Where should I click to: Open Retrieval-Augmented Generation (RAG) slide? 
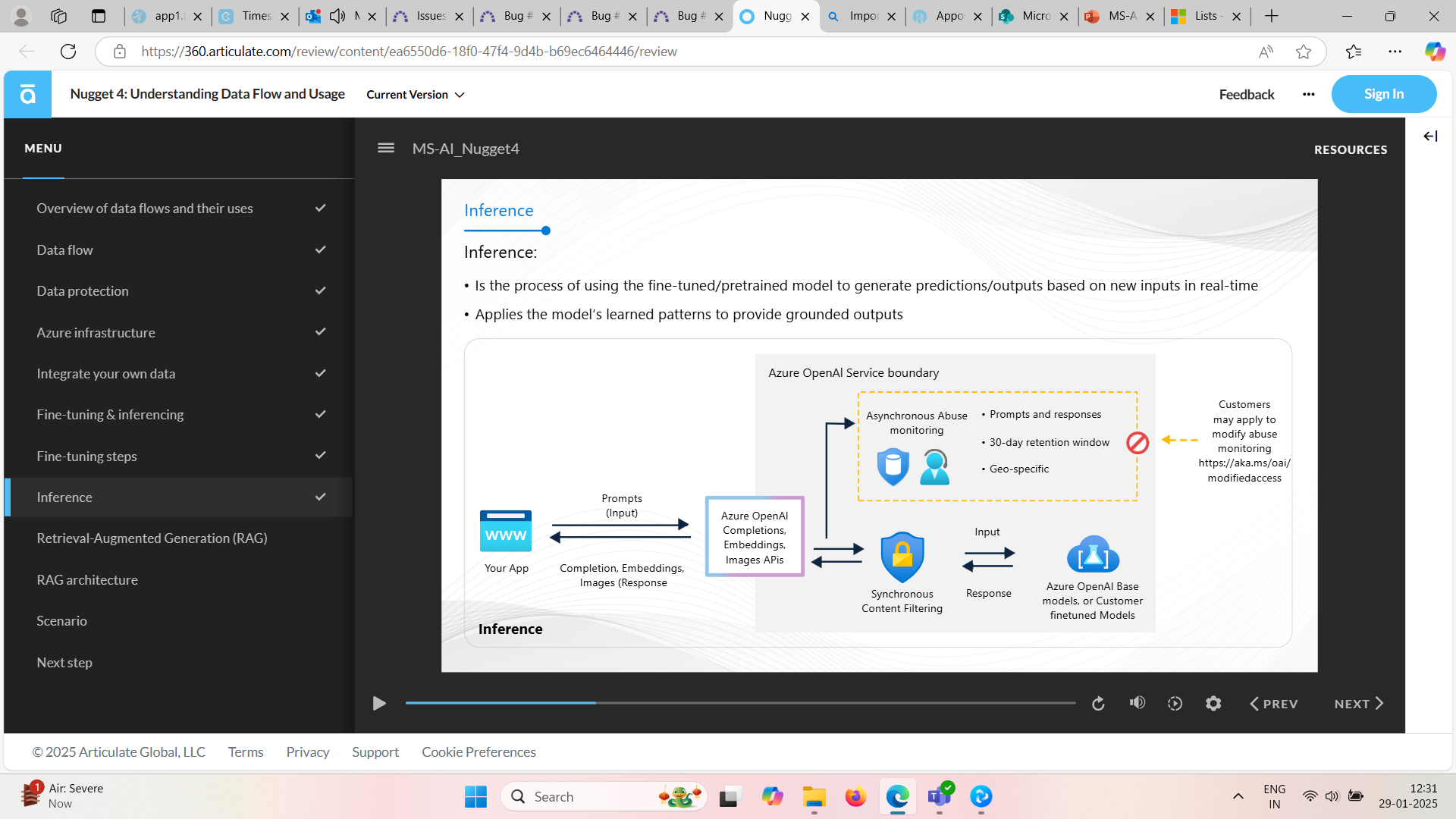[179, 538]
